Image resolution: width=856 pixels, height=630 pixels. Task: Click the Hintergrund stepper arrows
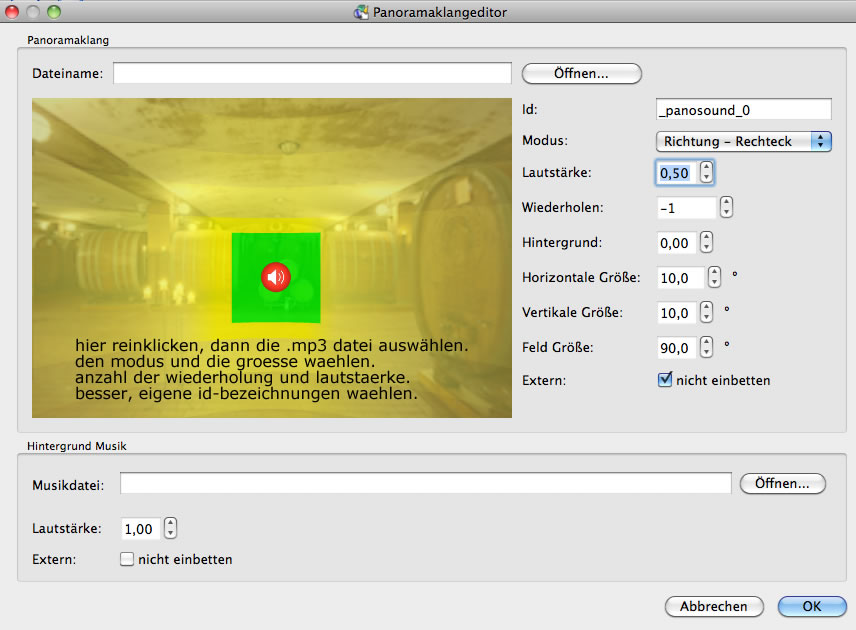(707, 242)
